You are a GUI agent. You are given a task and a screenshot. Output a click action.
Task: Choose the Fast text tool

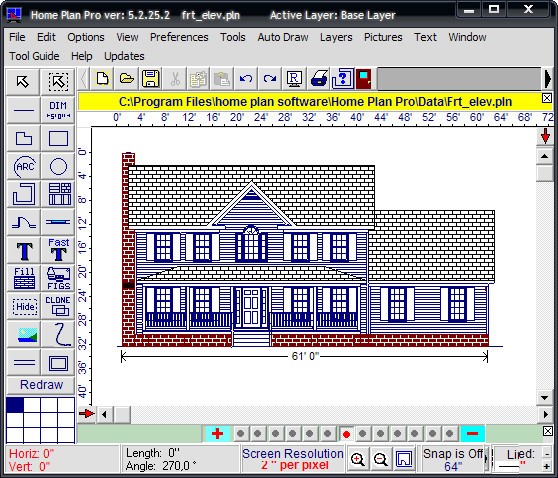pyautogui.click(x=58, y=251)
